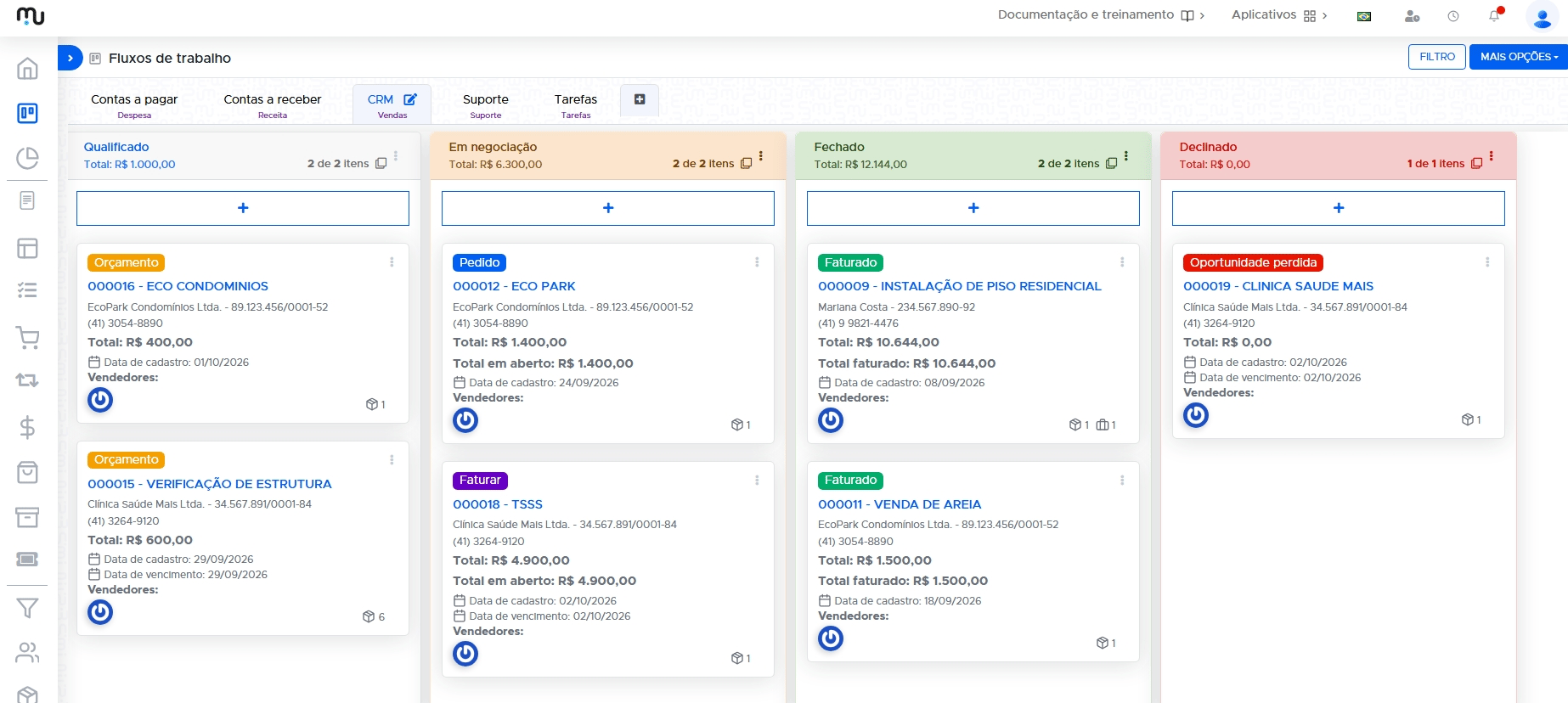Expand the Aplicativos menu
The width and height of the screenshot is (1568, 703).
pyautogui.click(x=1279, y=15)
